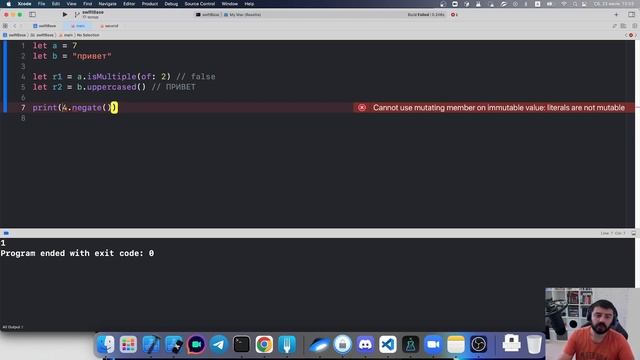The width and height of the screenshot is (640, 360).
Task: Expand the No Selection jump bar item
Action: point(88,35)
